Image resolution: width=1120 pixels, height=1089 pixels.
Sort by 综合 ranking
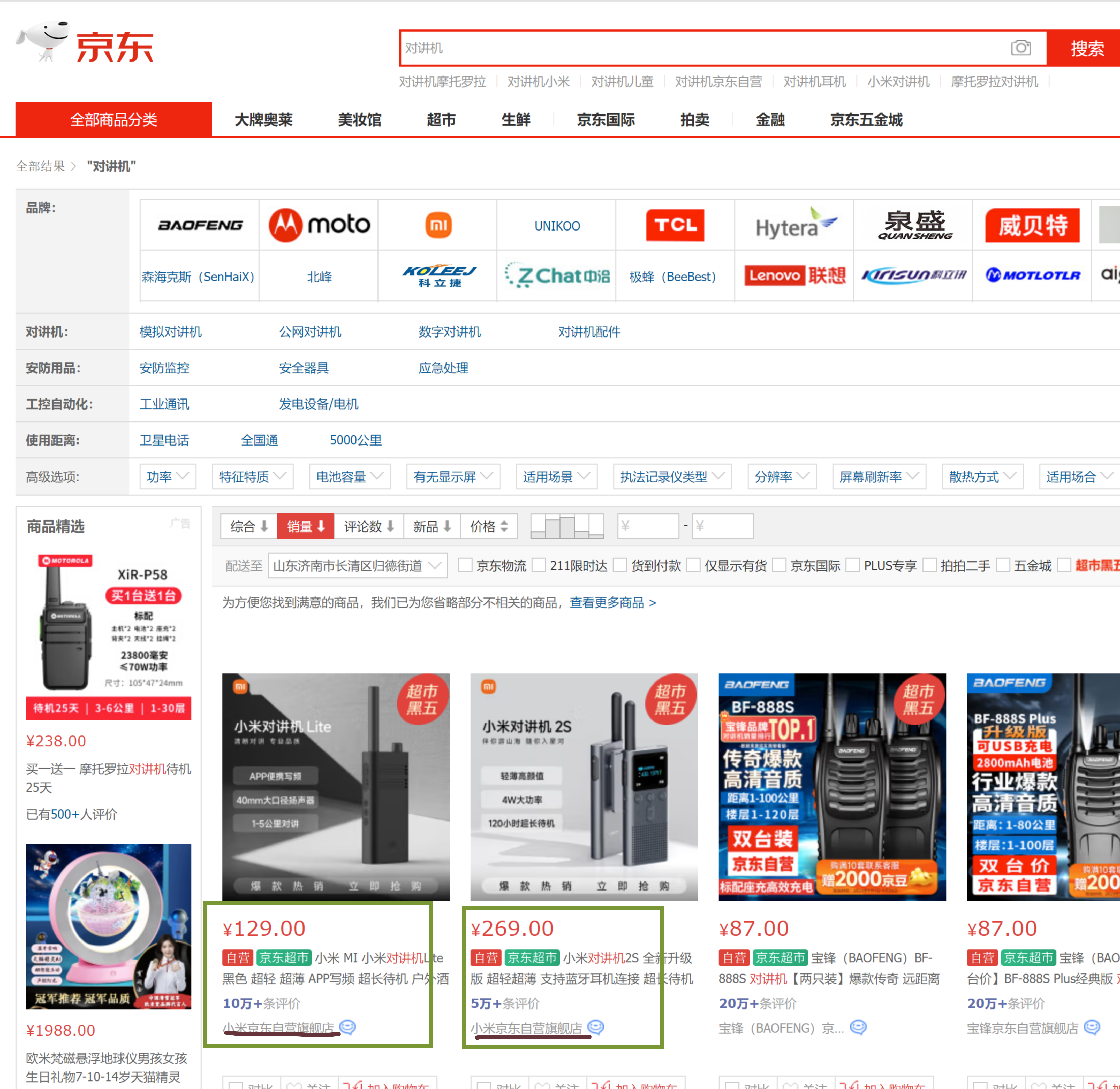pyautogui.click(x=249, y=526)
